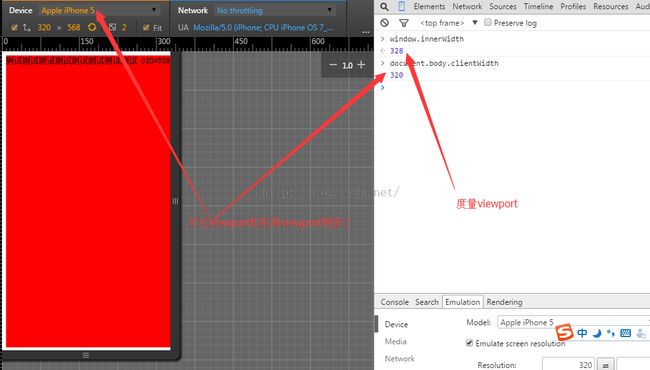Click the Sogou input method S logo
This screenshot has height=370, width=650.
[564, 332]
